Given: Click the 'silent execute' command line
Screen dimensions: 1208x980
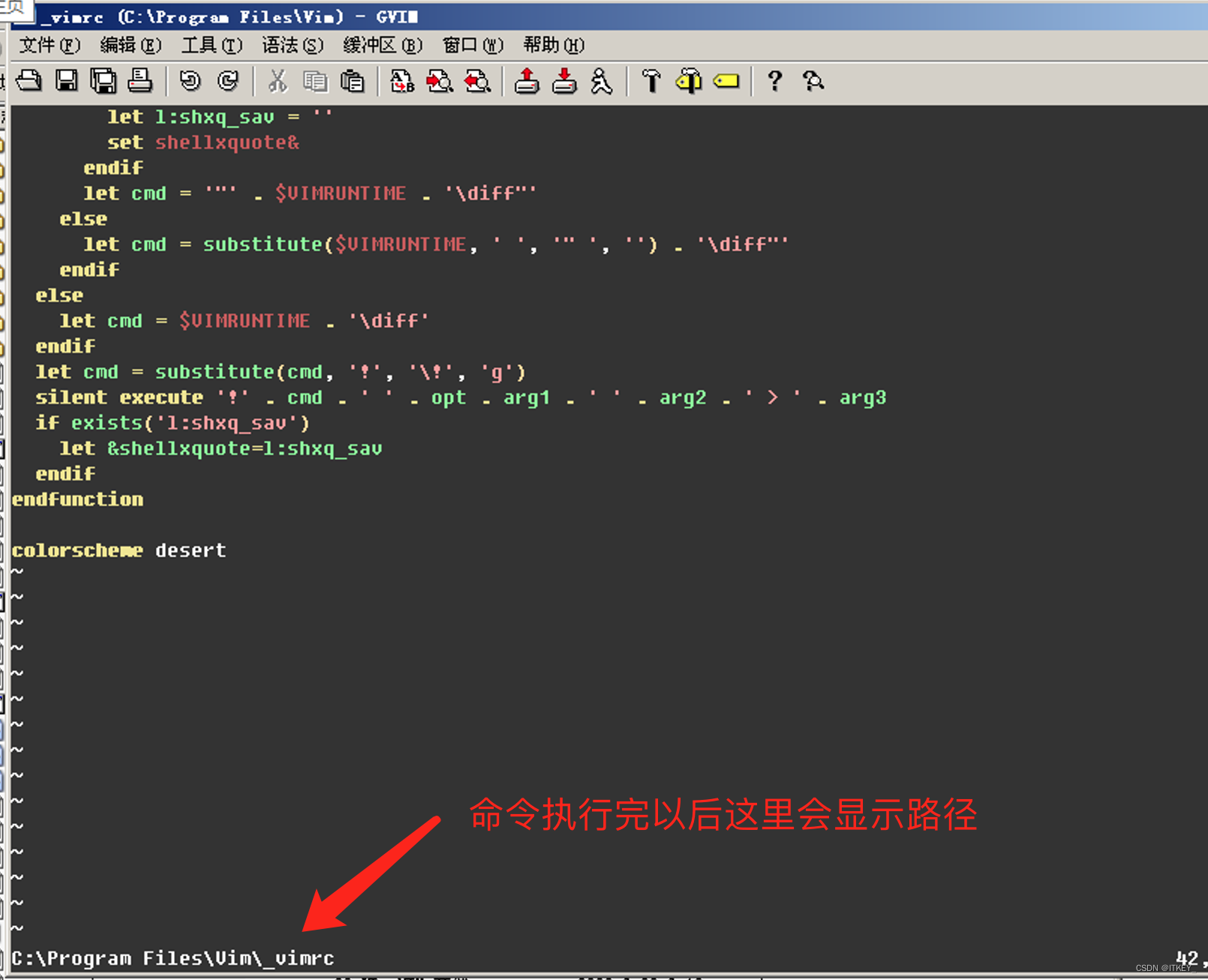Looking at the screenshot, I should pos(461,397).
